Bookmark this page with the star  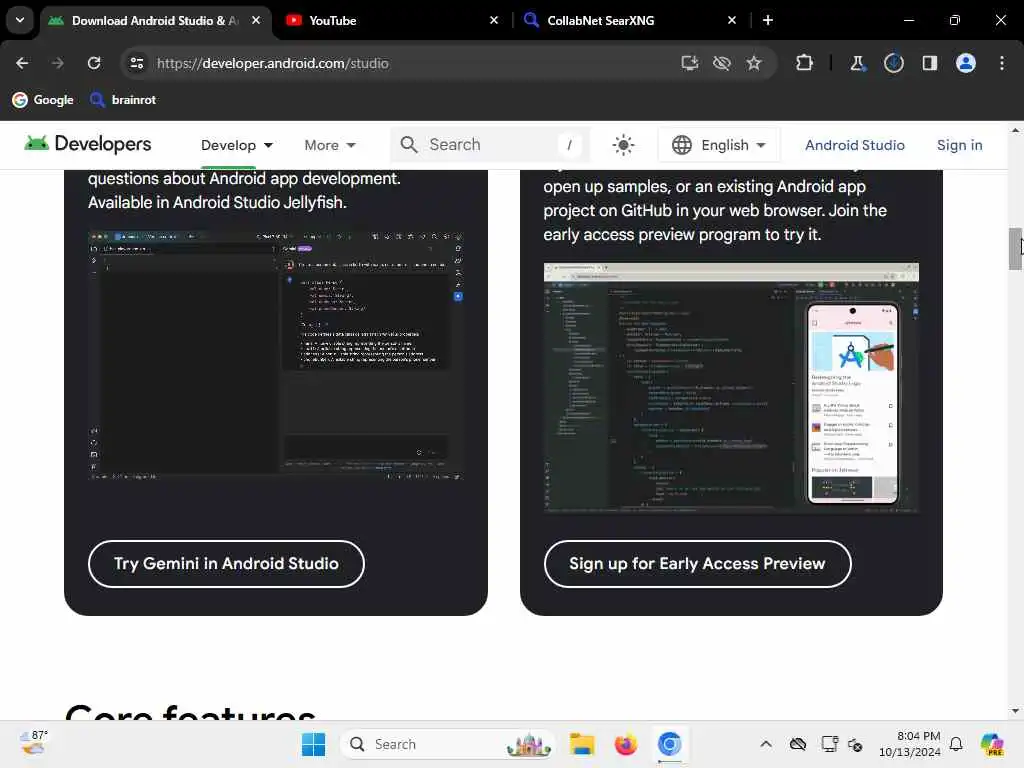coord(754,63)
